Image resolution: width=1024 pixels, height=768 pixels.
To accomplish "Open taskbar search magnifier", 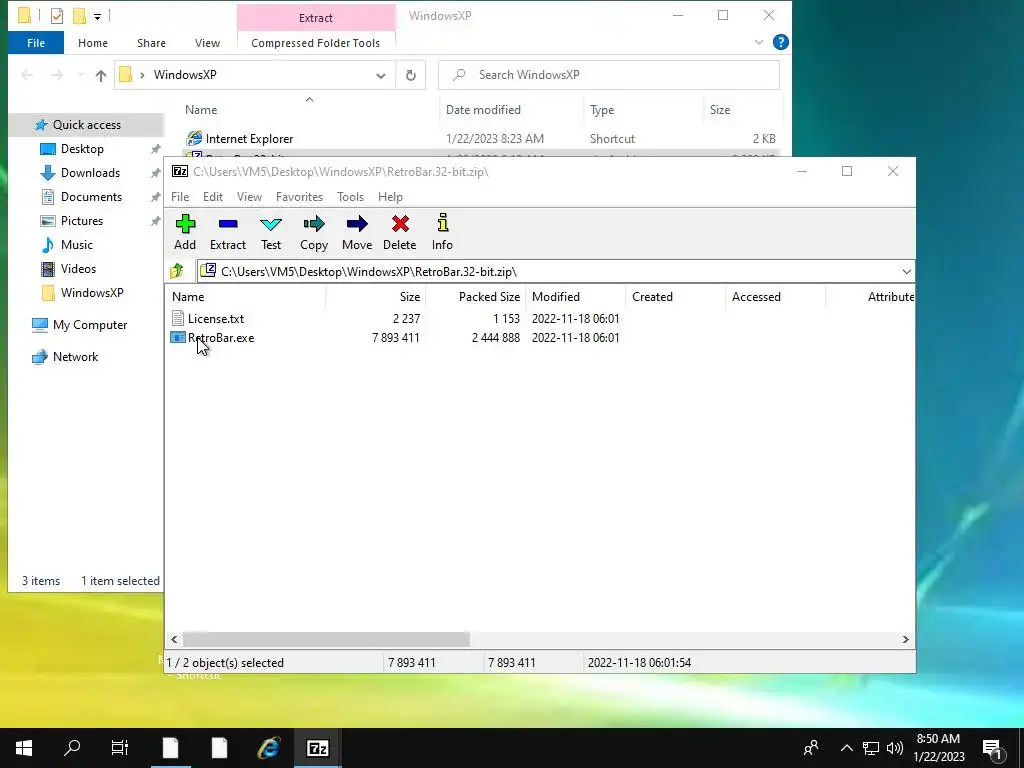I will pyautogui.click(x=72, y=748).
